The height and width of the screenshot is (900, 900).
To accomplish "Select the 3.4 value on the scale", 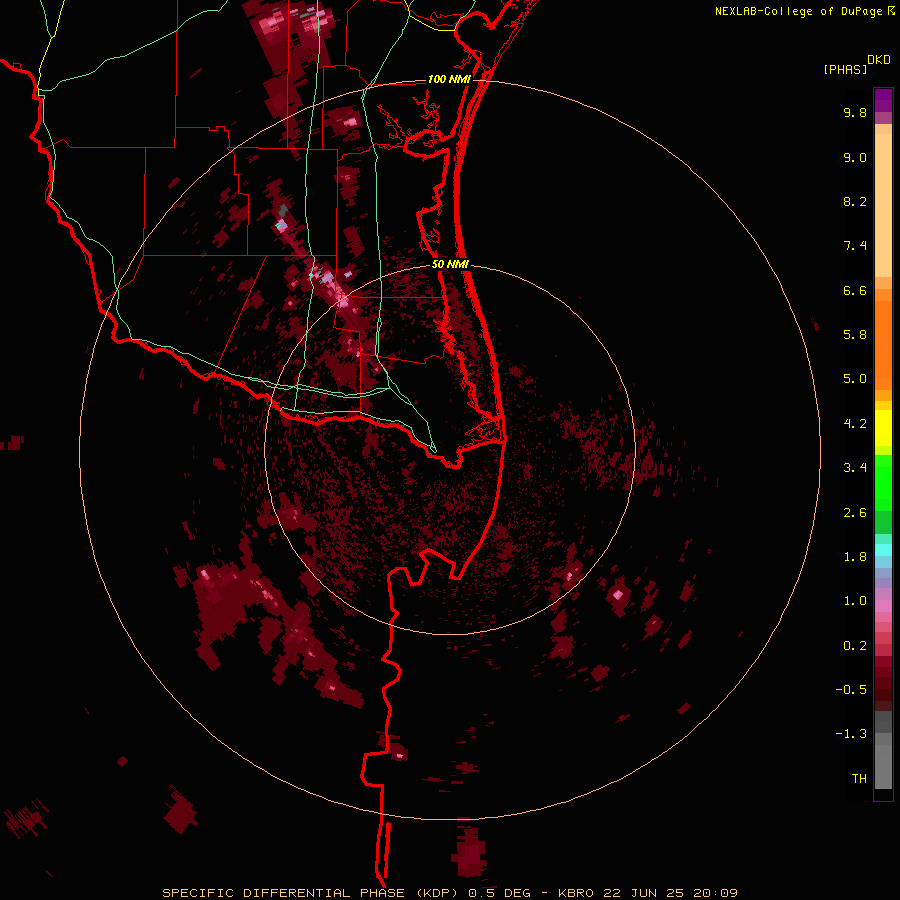I will (x=855, y=468).
